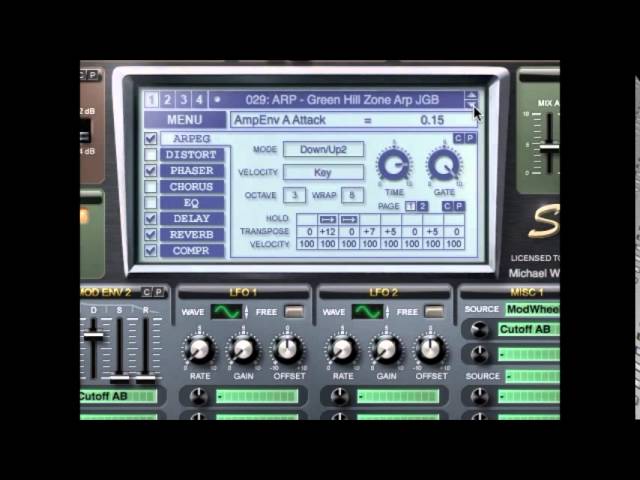The width and height of the screenshot is (640, 480).
Task: Click the LFO 1 Offset knob
Action: (x=288, y=349)
